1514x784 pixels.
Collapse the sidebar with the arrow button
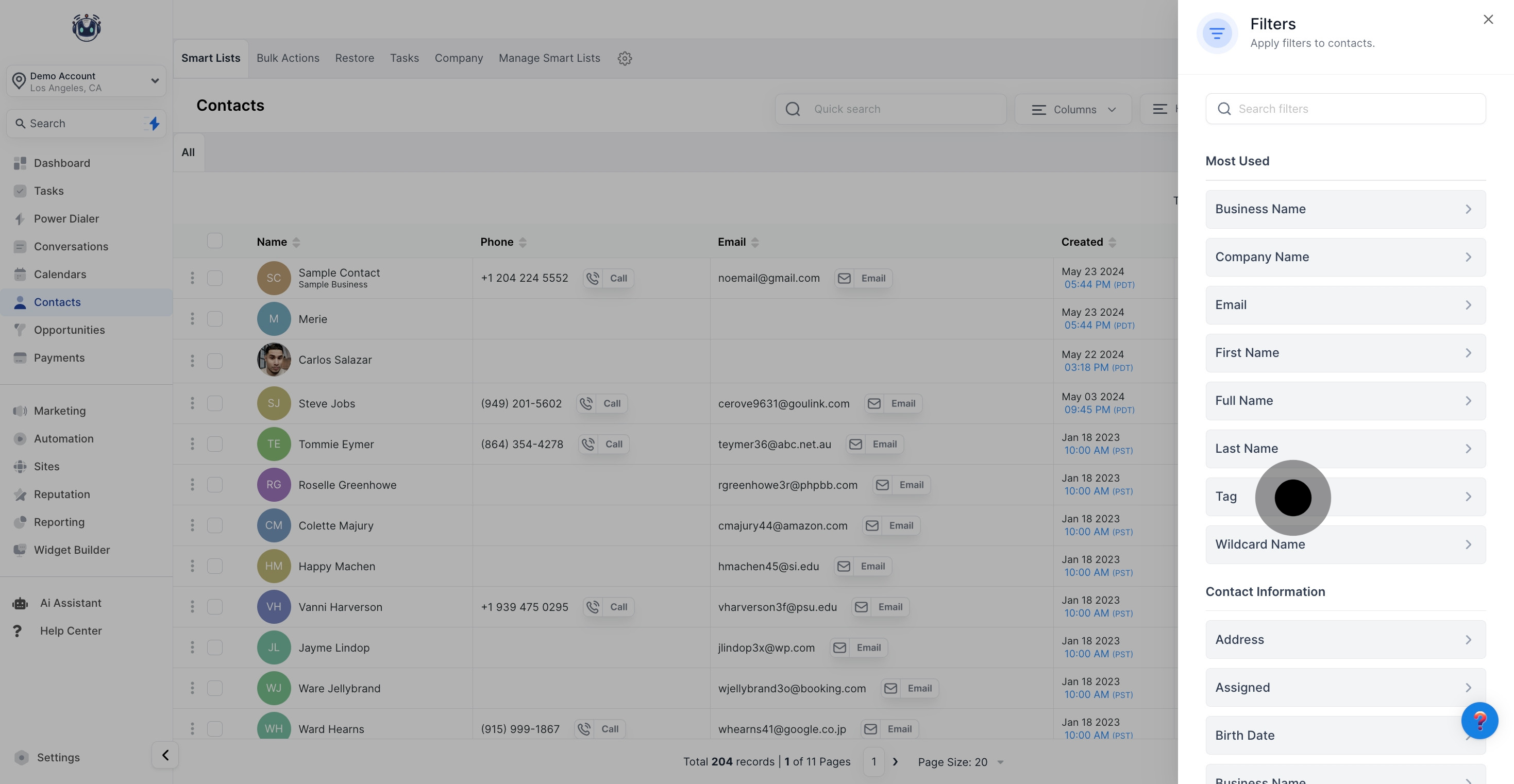[x=165, y=755]
